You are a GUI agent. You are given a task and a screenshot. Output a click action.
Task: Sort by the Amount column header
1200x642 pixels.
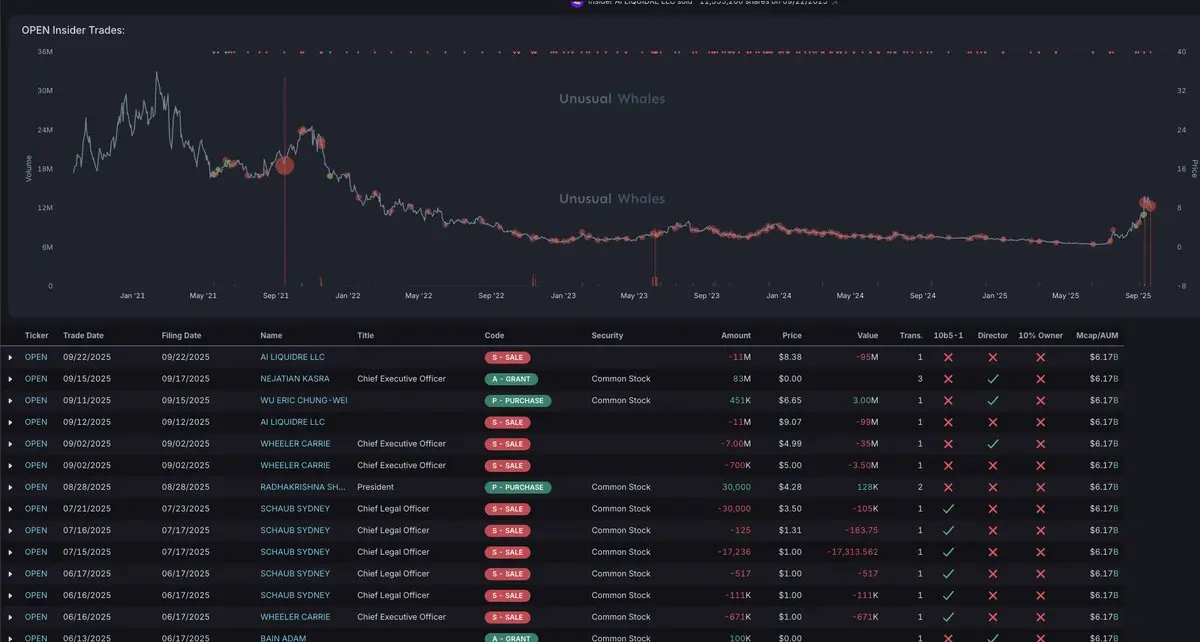[736, 335]
